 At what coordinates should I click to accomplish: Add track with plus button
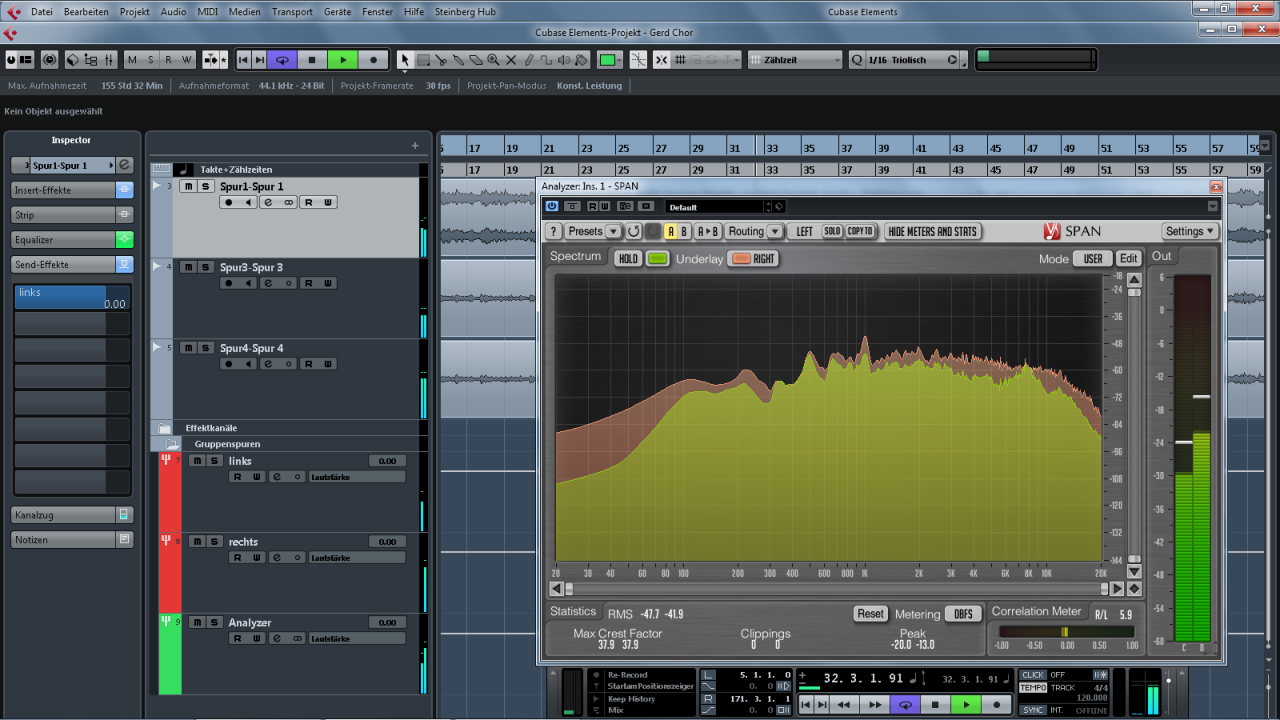pyautogui.click(x=415, y=146)
